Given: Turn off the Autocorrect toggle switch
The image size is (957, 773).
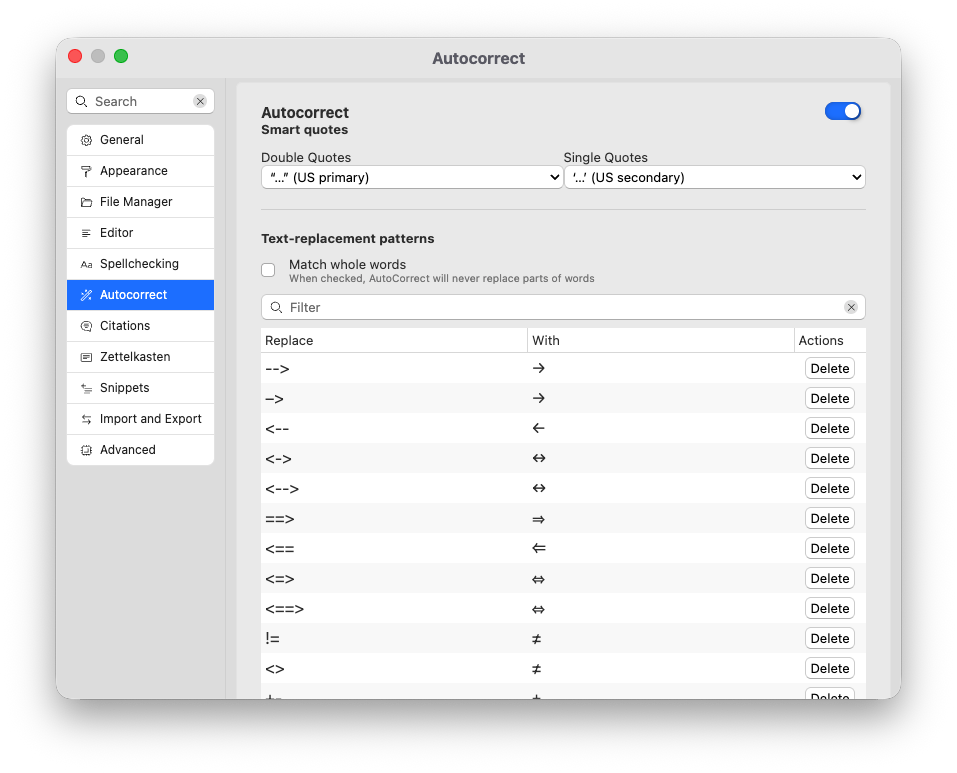Looking at the screenshot, I should [x=843, y=111].
